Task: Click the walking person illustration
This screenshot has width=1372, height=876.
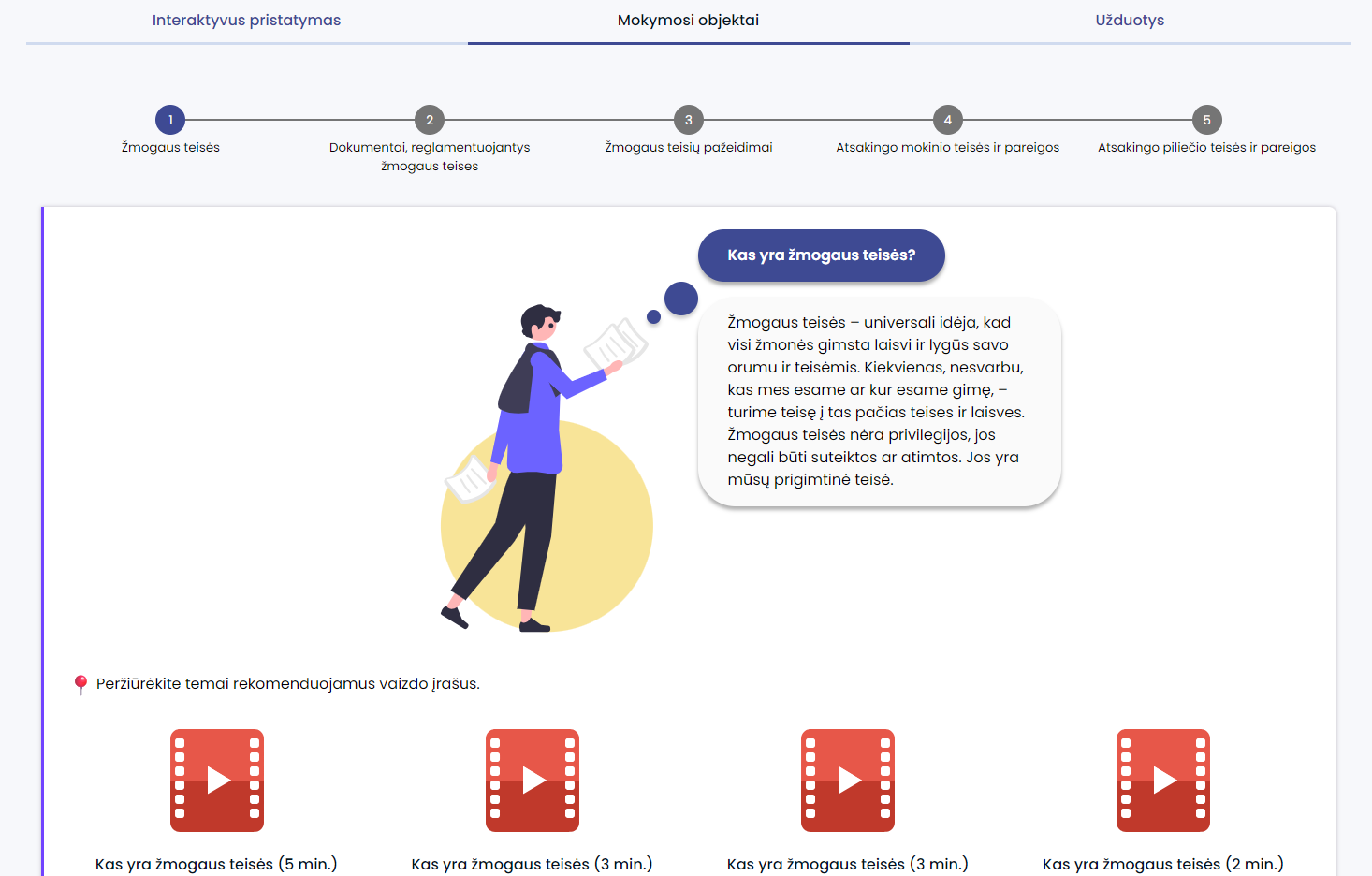Action: [547, 468]
